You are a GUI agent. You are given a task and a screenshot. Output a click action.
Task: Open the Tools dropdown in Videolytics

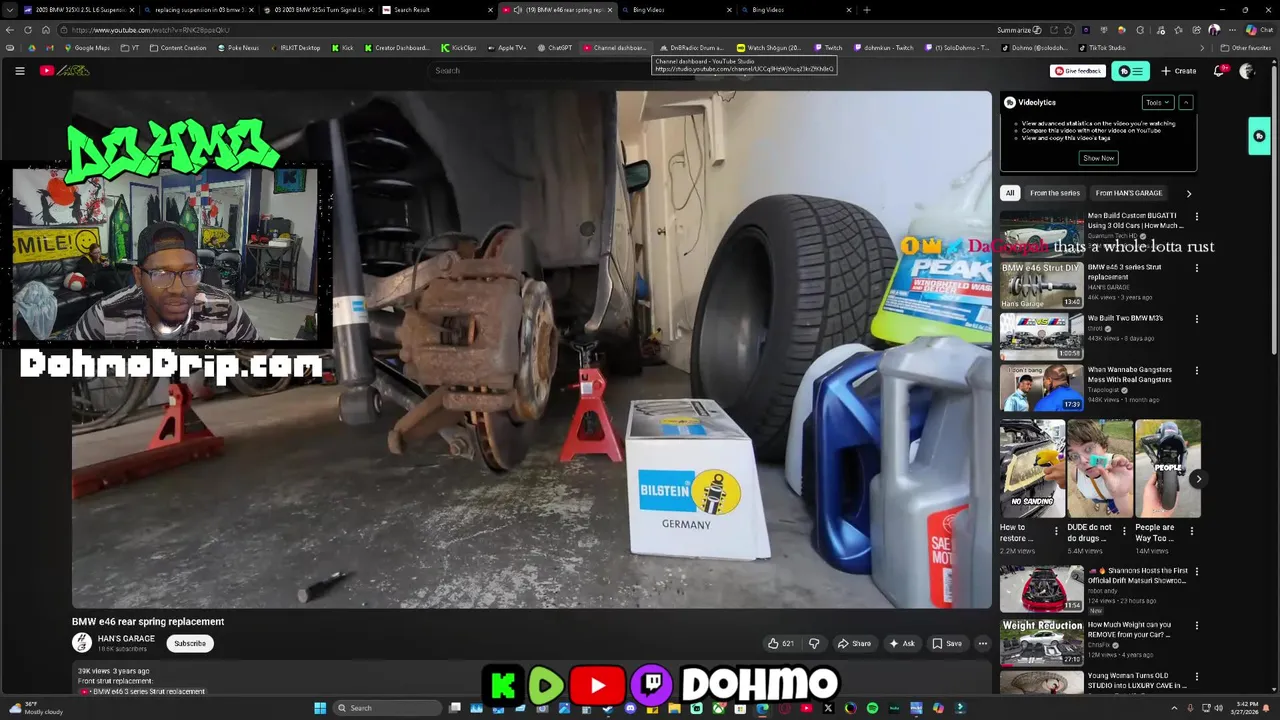[1157, 102]
